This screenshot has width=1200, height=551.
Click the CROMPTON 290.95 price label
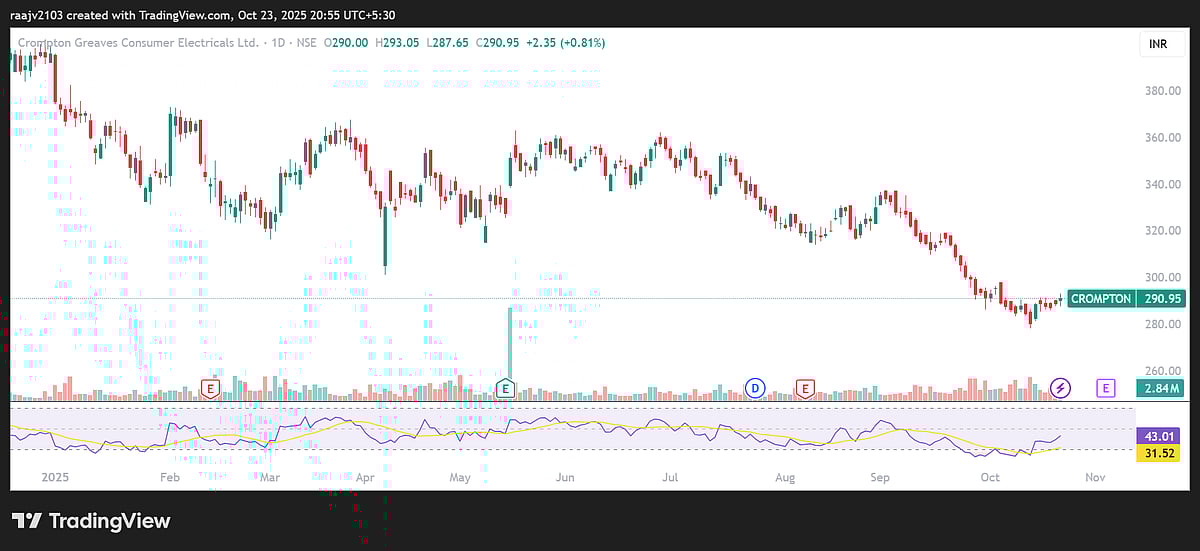[1124, 299]
